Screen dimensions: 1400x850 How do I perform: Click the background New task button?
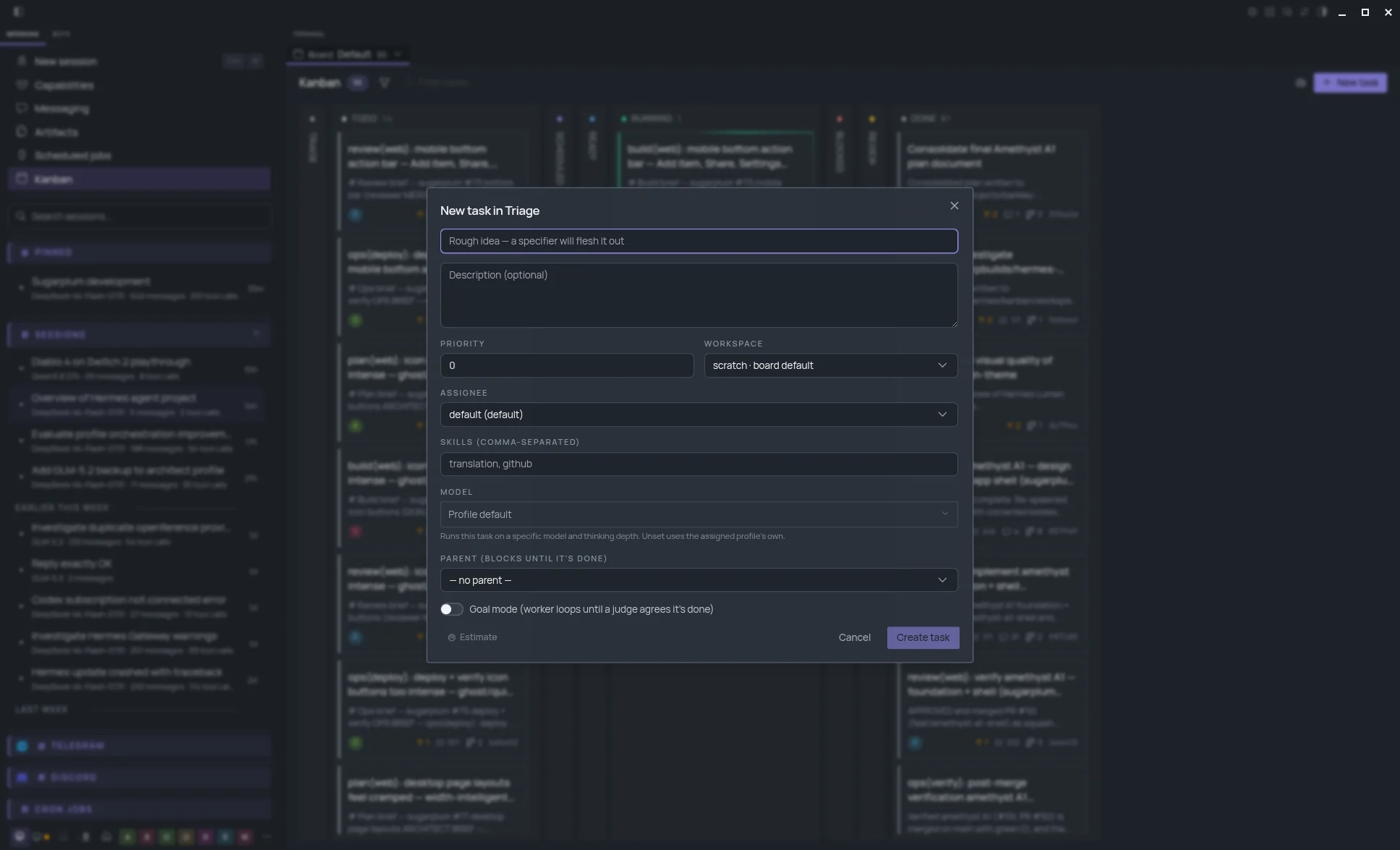click(x=1350, y=82)
